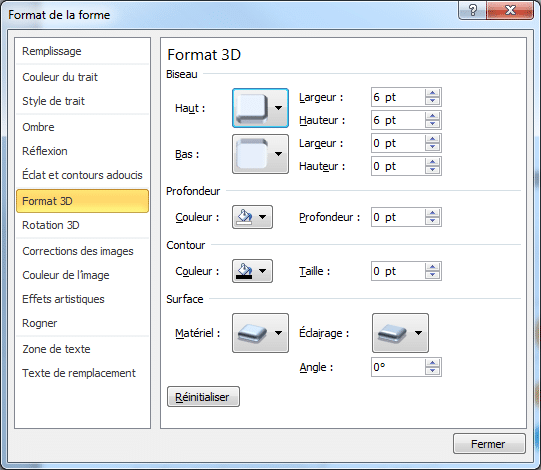Select the Ombre category
Screen dimensions: 541x470
pos(82,127)
